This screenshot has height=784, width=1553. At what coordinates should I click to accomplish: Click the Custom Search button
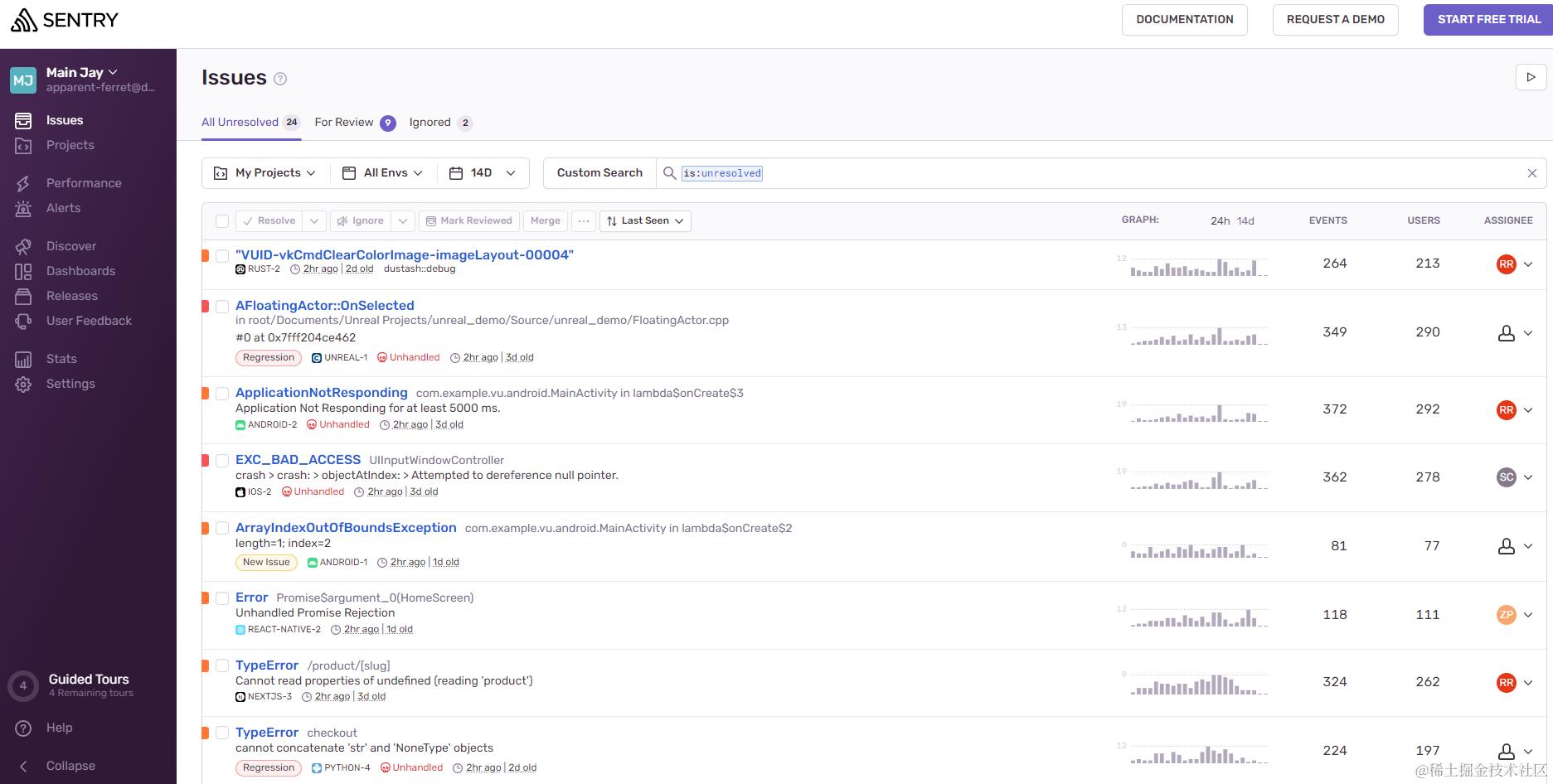[x=599, y=173]
